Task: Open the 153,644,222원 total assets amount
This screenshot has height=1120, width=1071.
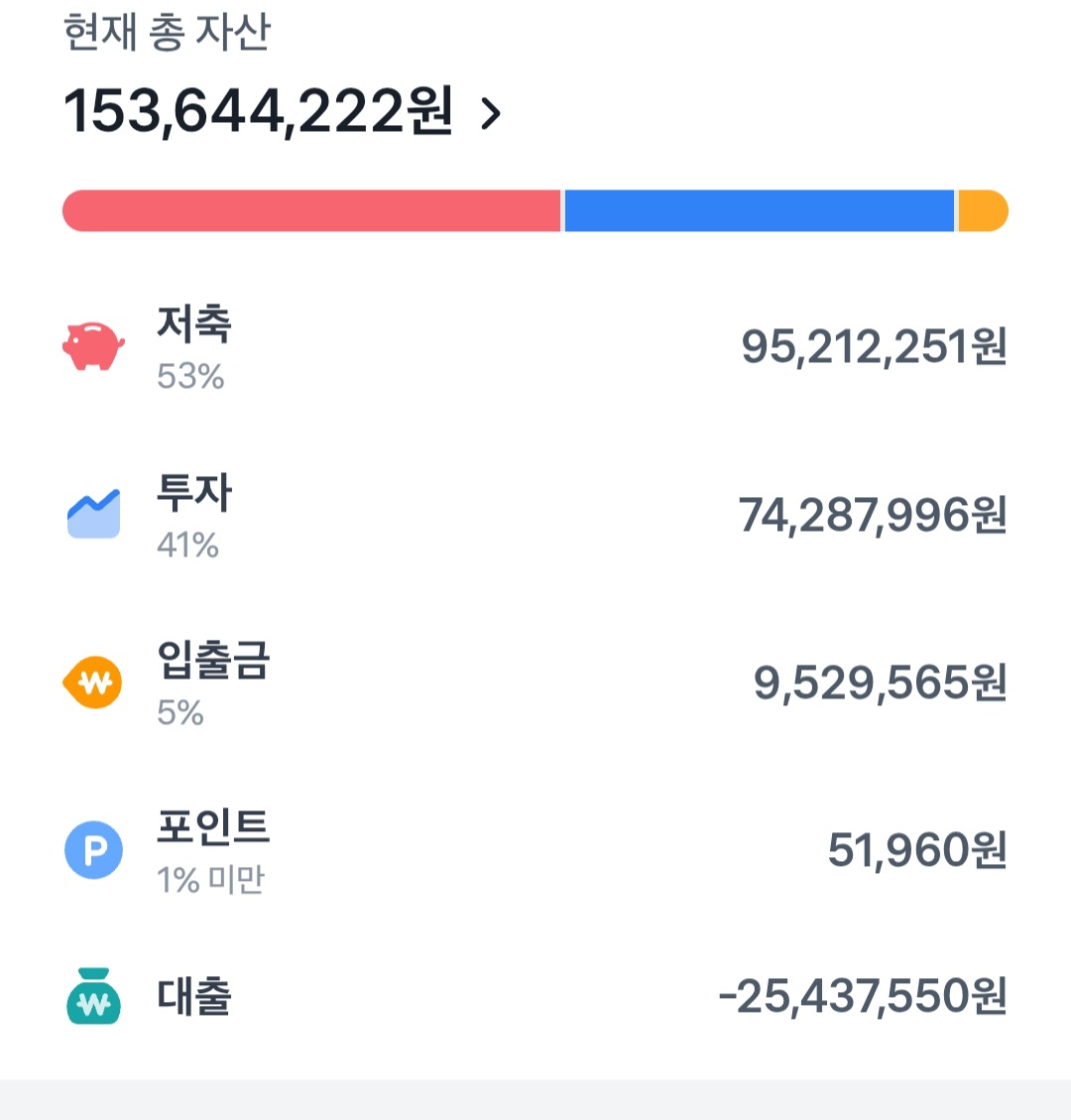Action: pos(258,111)
